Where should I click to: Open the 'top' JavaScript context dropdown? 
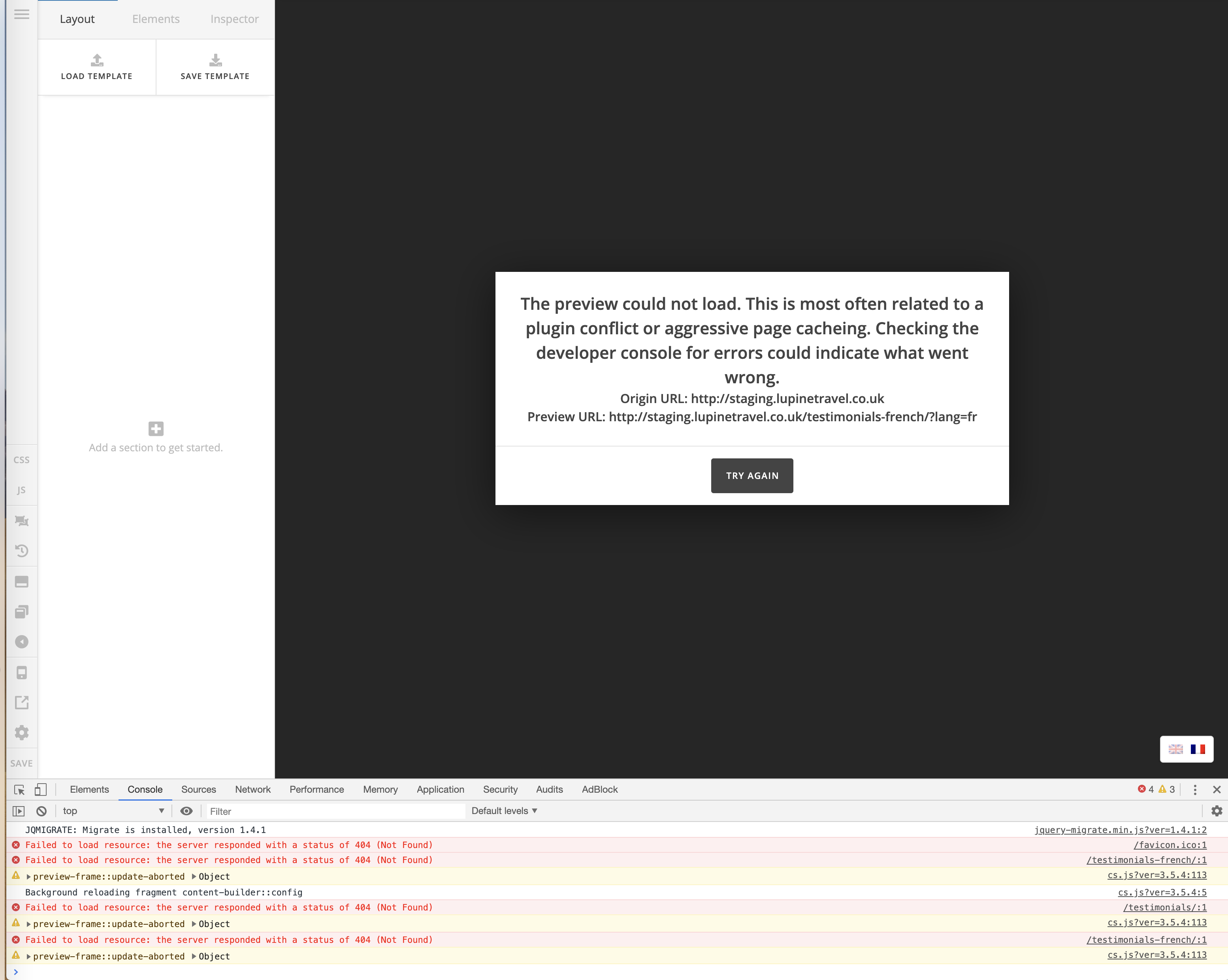pyautogui.click(x=113, y=811)
